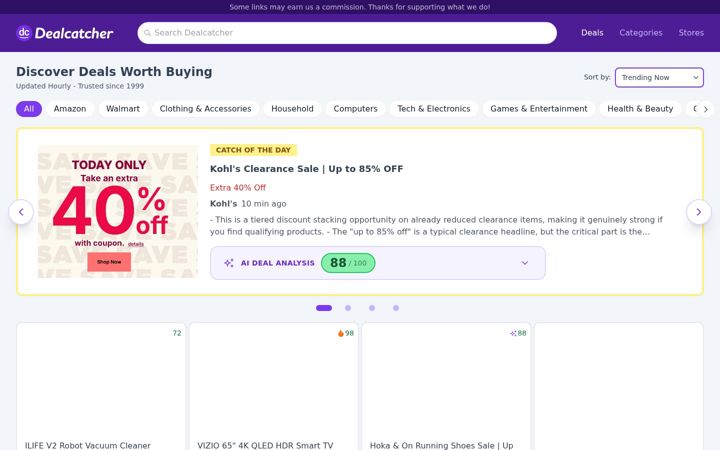Open Kohl's Clearance Sale deal title
Image resolution: width=720 pixels, height=450 pixels.
(x=306, y=169)
